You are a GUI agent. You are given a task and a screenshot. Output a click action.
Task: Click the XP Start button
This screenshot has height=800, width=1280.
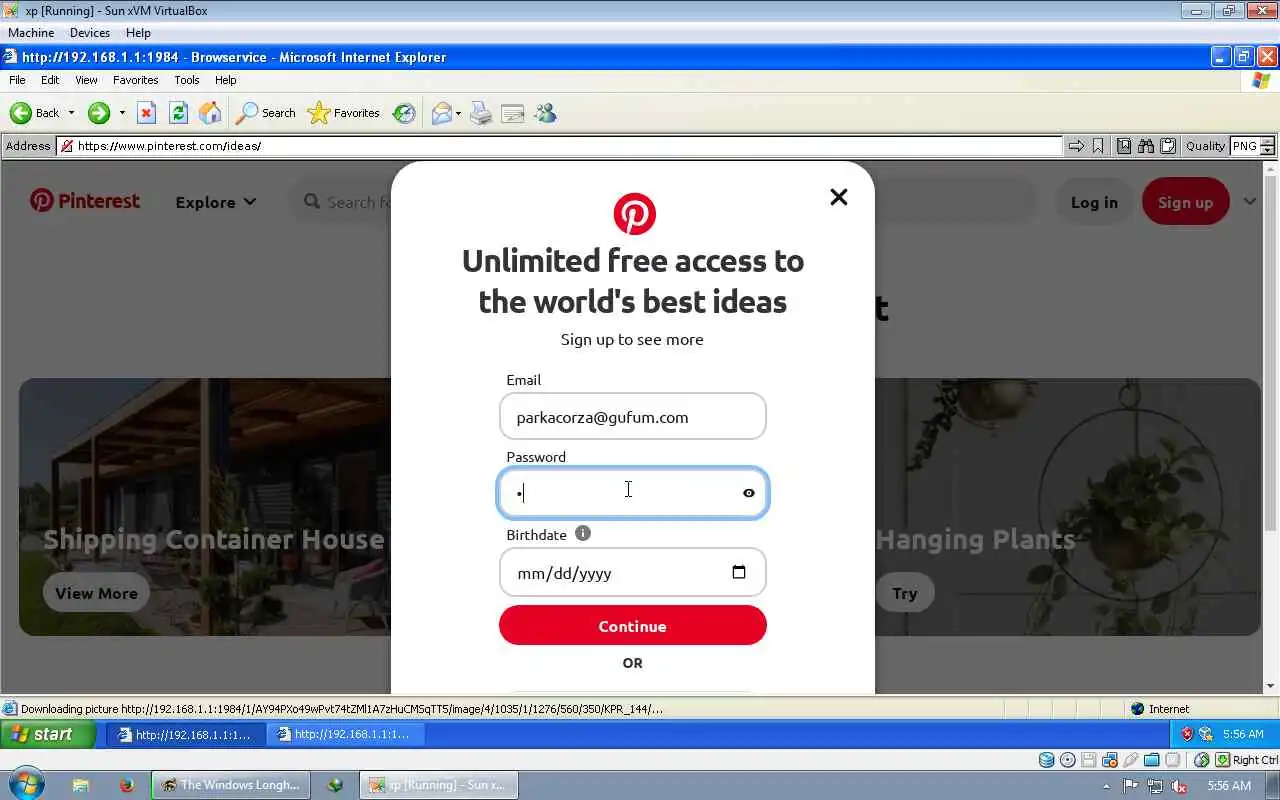tap(48, 734)
